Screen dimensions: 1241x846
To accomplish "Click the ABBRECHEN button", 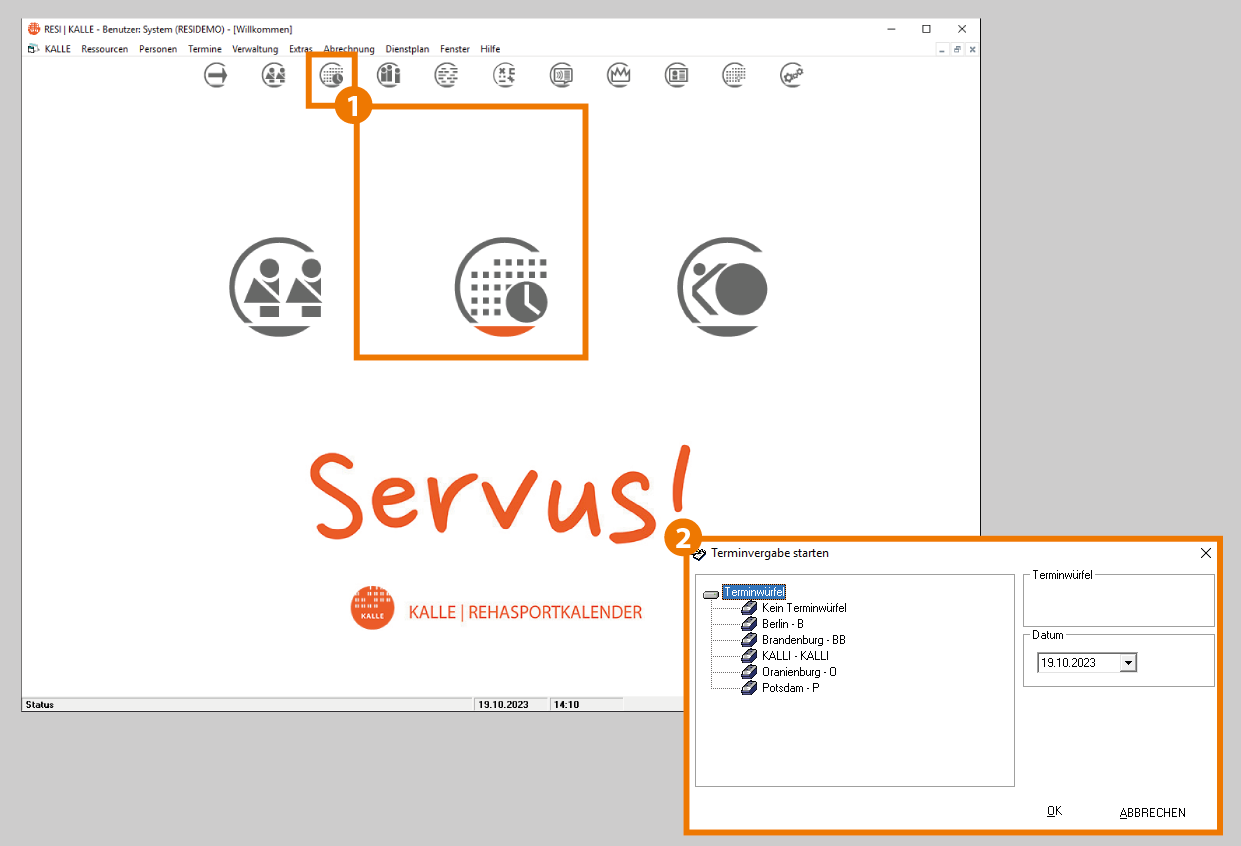I will [1152, 813].
